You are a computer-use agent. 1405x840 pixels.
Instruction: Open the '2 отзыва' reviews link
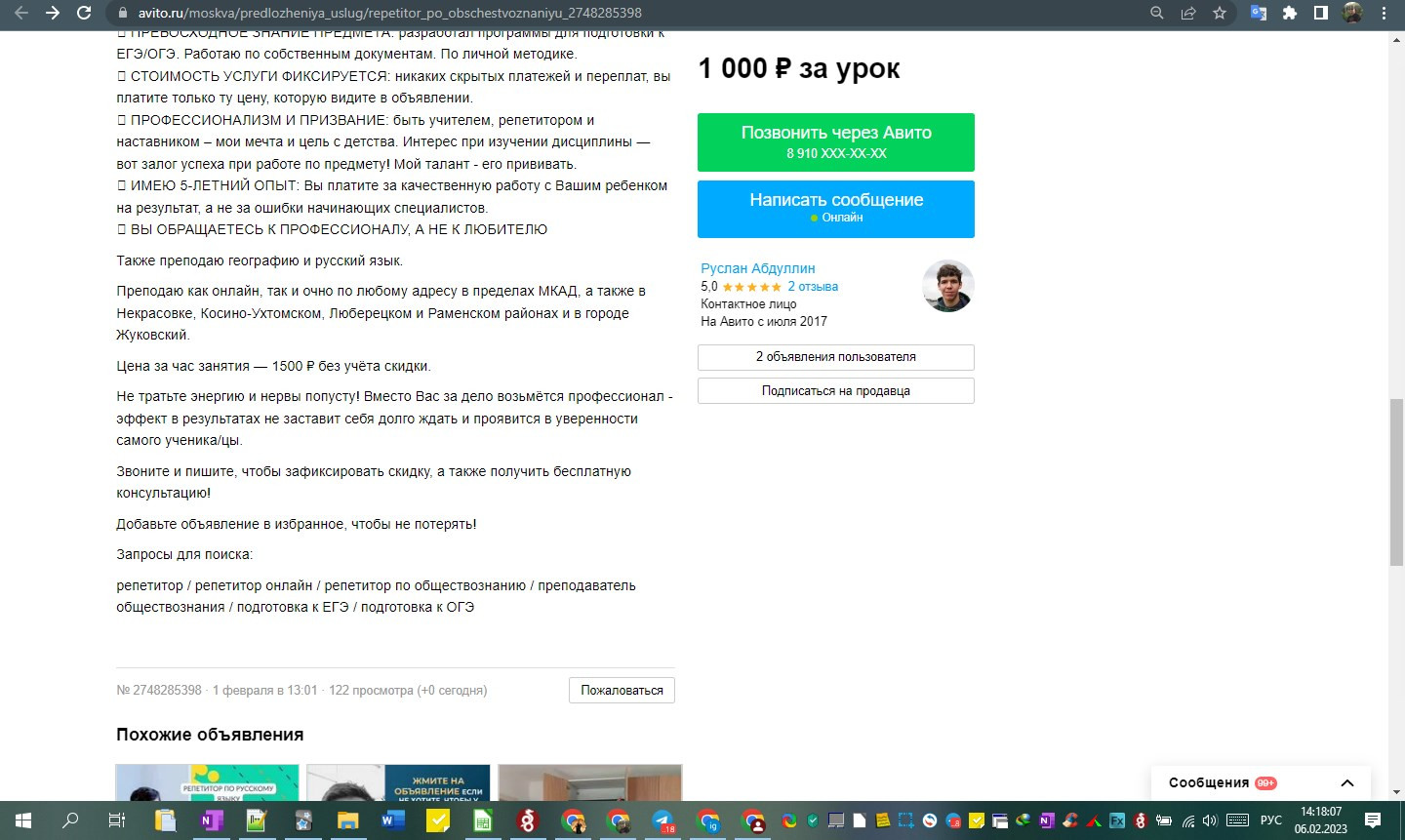click(x=813, y=287)
